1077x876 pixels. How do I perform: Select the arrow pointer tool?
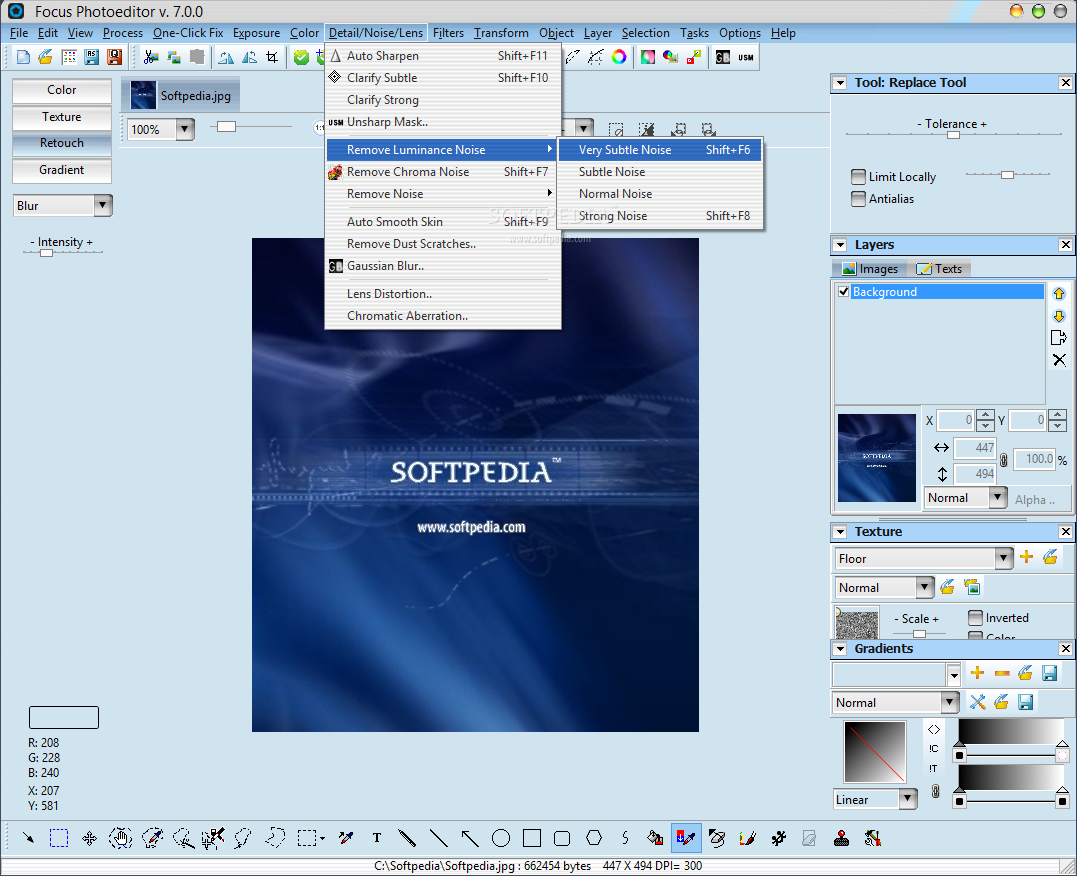coord(28,838)
